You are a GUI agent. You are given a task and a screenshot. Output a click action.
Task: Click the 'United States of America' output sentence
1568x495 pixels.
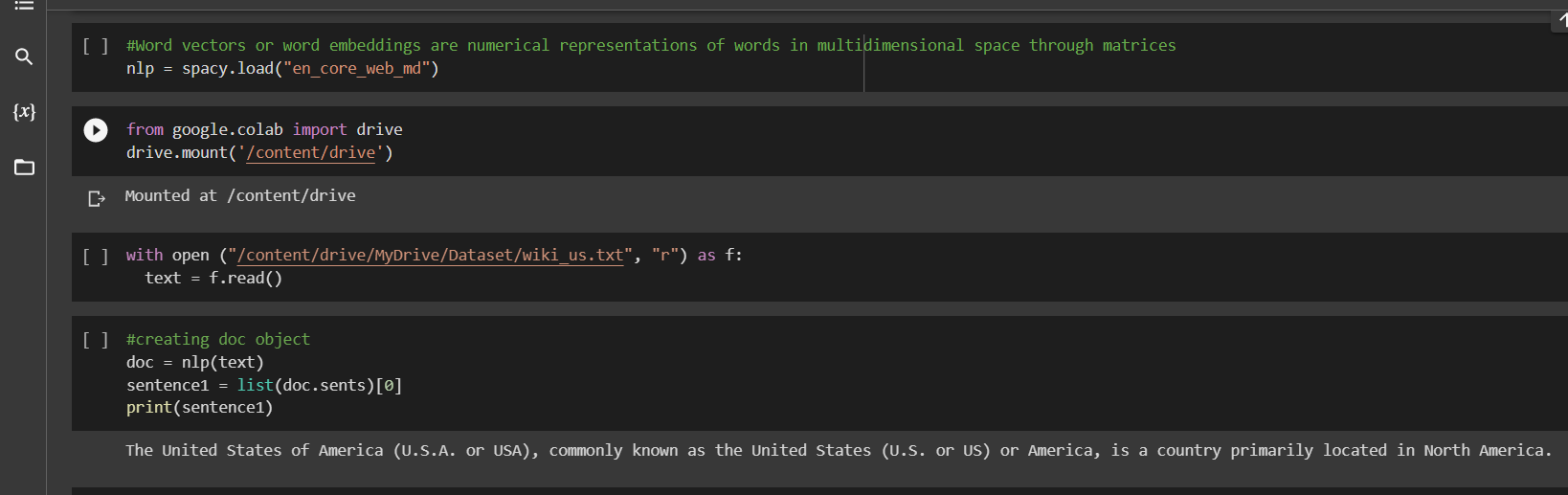839,450
